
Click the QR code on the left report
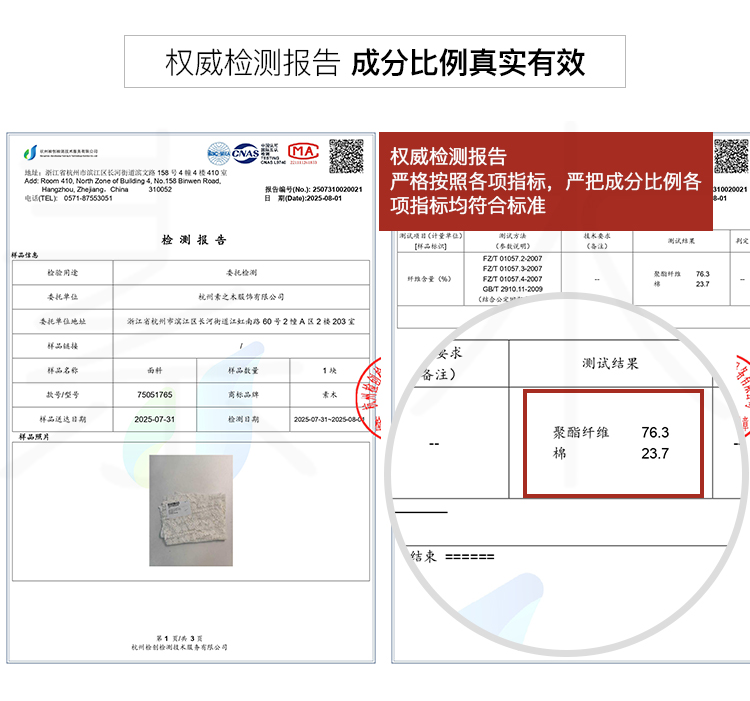(346, 156)
